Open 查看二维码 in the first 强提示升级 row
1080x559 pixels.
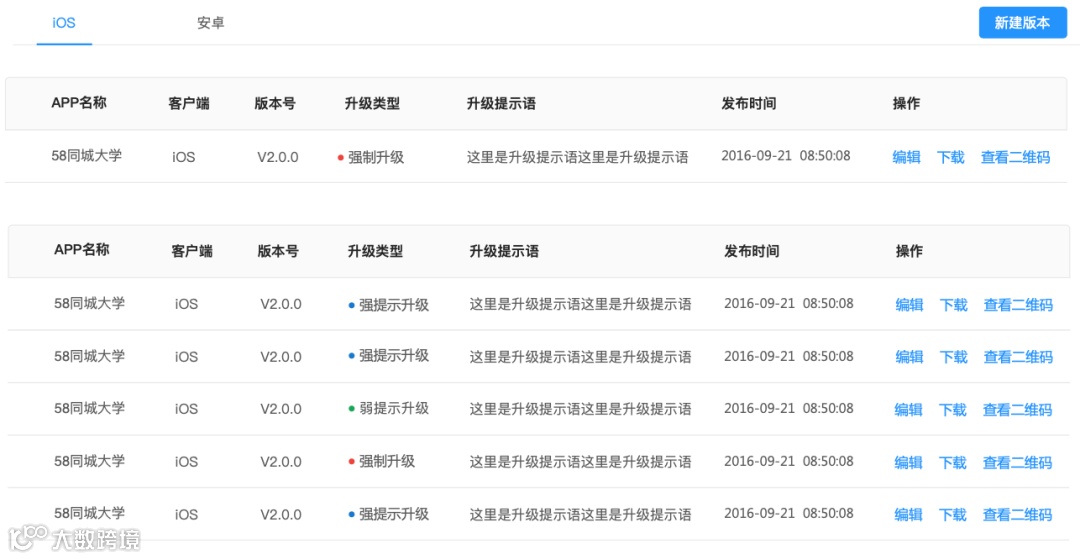pos(1018,304)
